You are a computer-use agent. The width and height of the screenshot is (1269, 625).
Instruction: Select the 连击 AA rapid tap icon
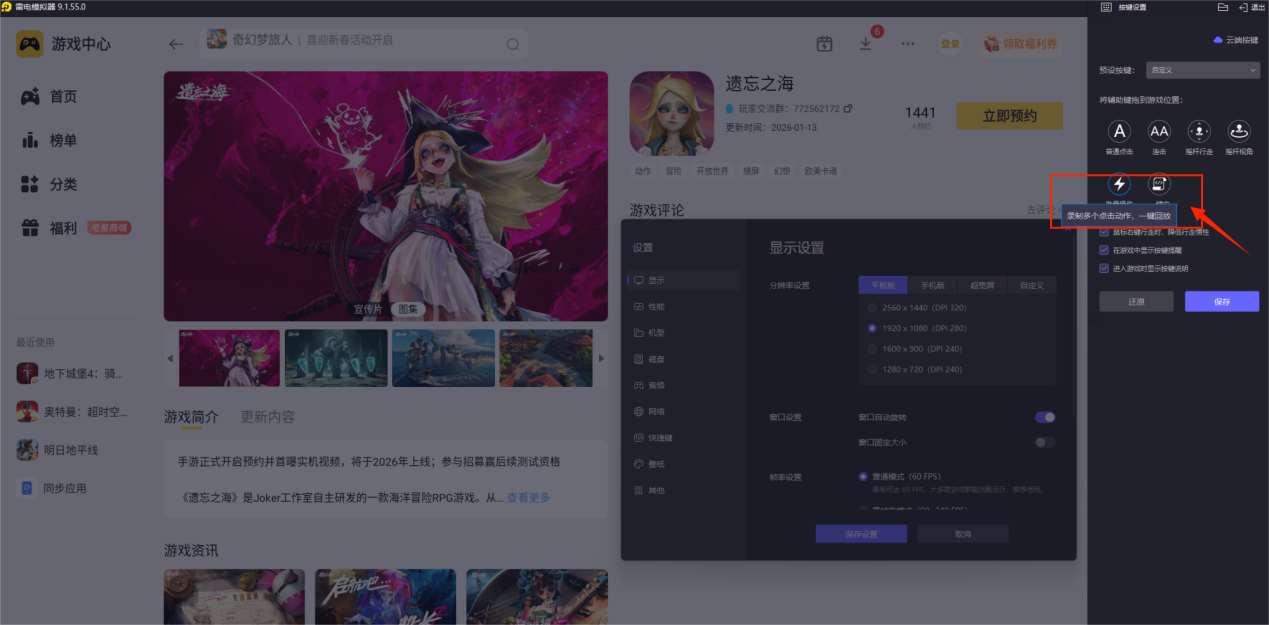coord(1159,131)
